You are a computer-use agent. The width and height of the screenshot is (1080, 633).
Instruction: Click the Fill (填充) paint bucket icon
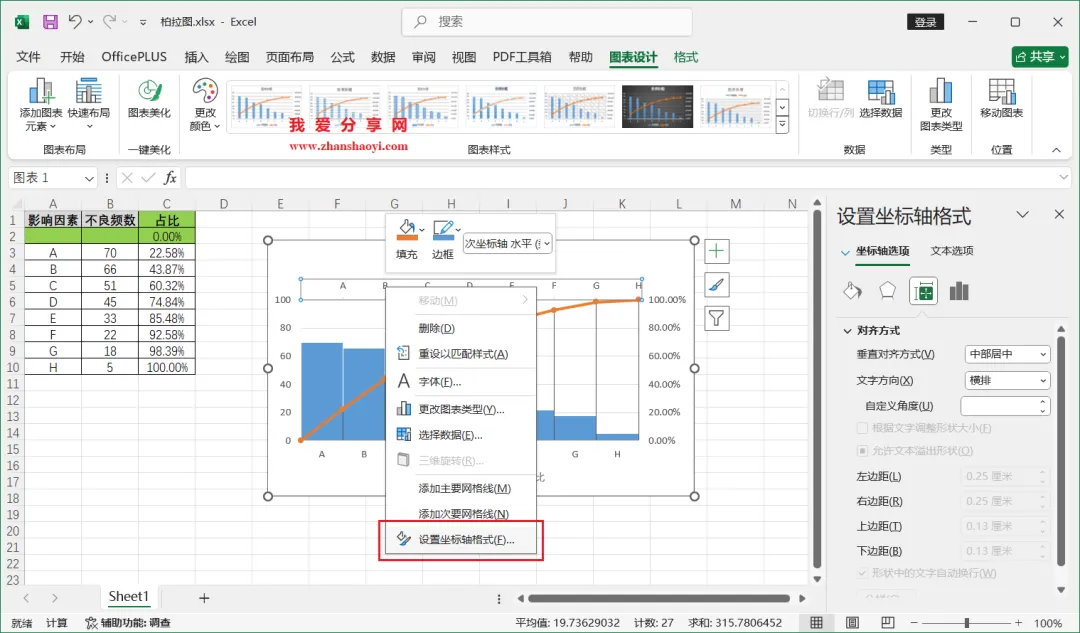(406, 229)
